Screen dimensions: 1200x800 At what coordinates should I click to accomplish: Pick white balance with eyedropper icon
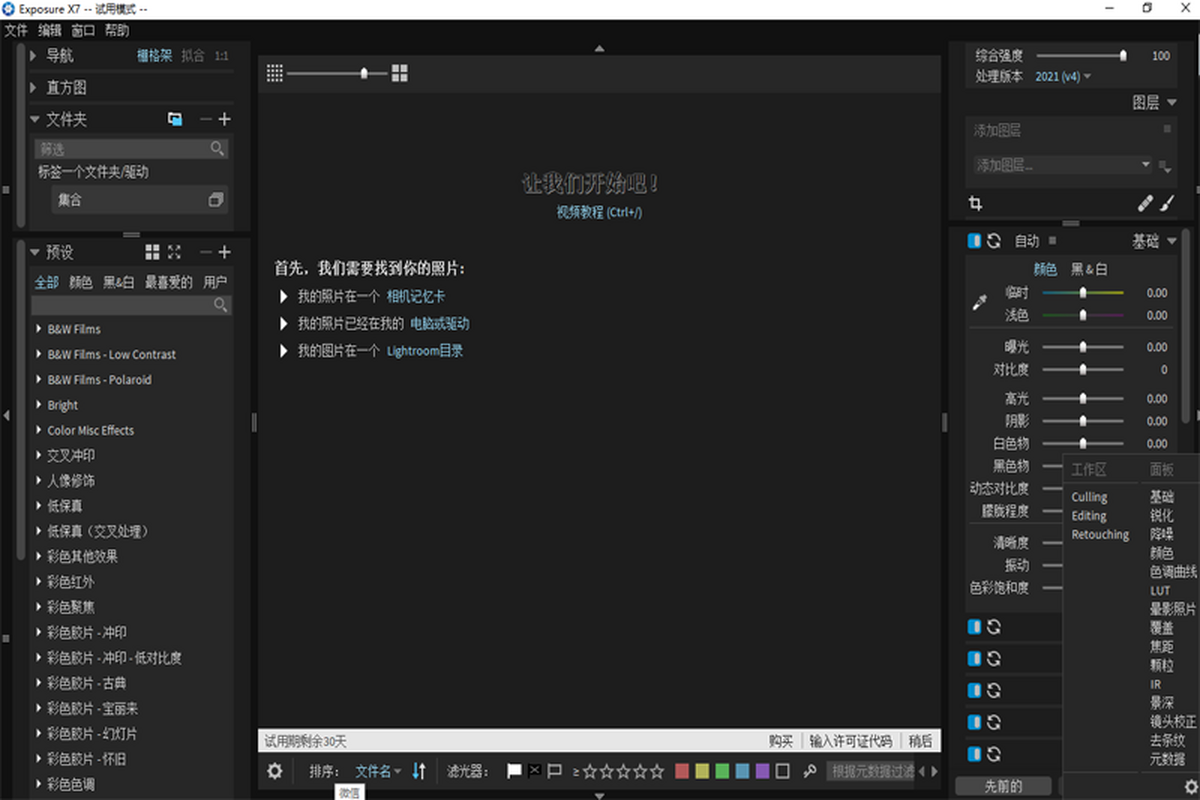pyautogui.click(x=980, y=303)
